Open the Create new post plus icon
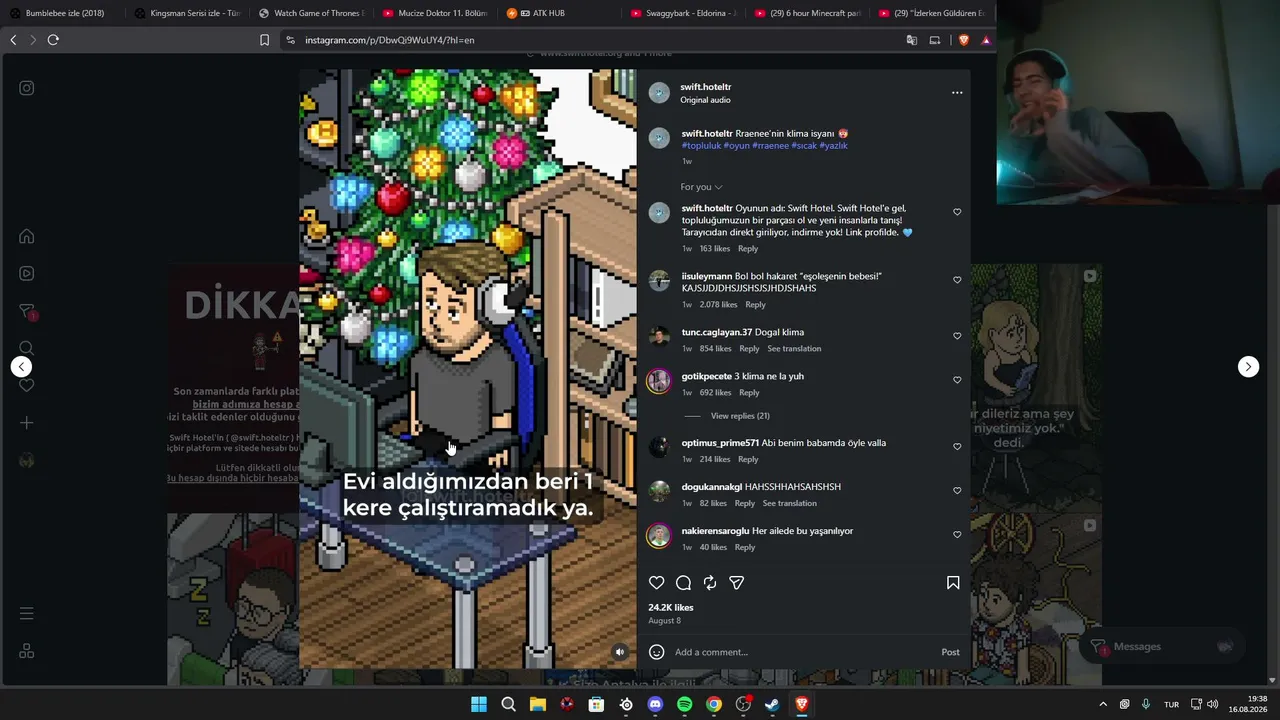 click(x=27, y=423)
